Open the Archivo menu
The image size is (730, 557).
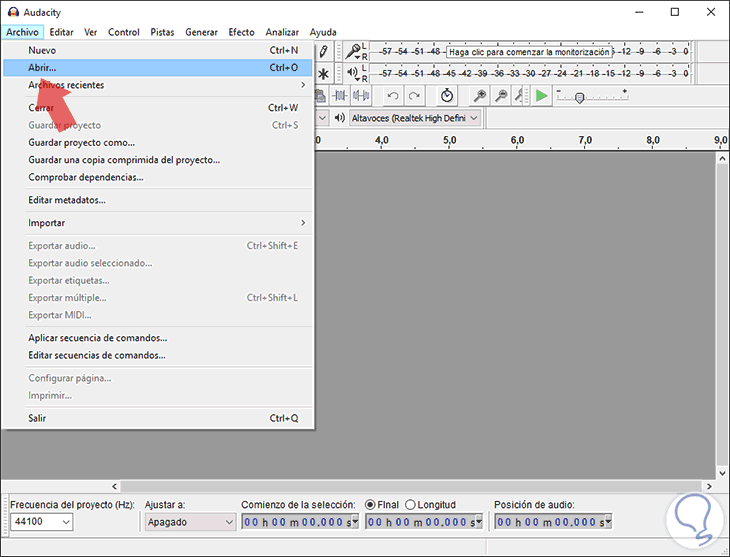click(x=22, y=32)
